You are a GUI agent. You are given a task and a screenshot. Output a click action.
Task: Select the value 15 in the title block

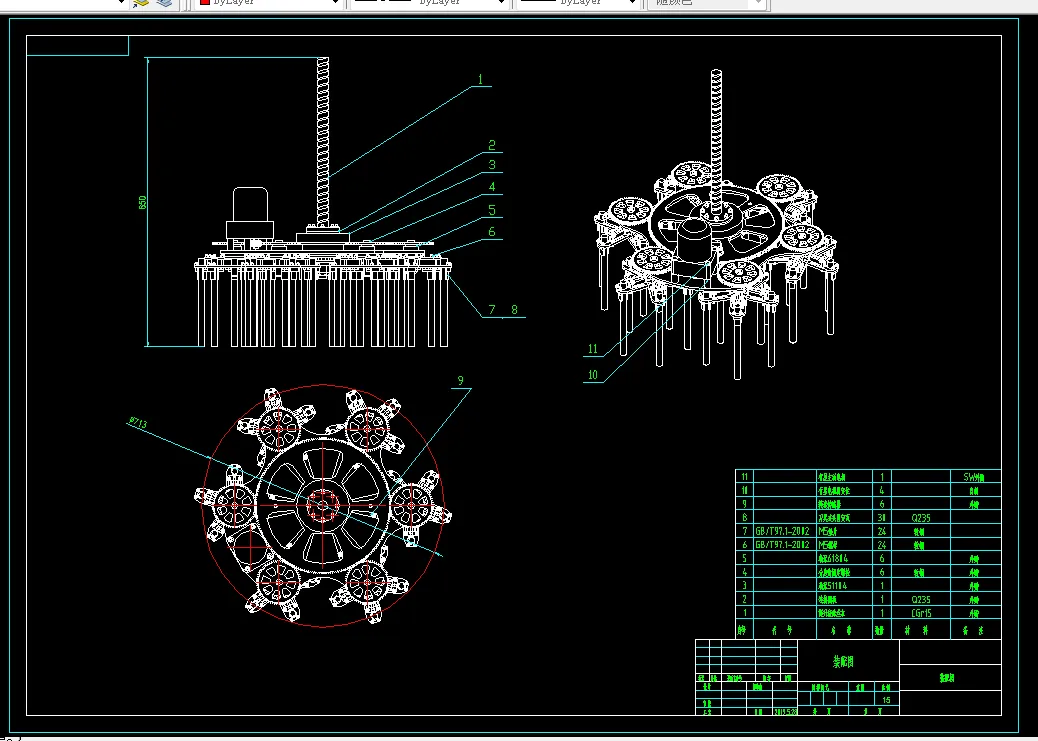click(886, 699)
